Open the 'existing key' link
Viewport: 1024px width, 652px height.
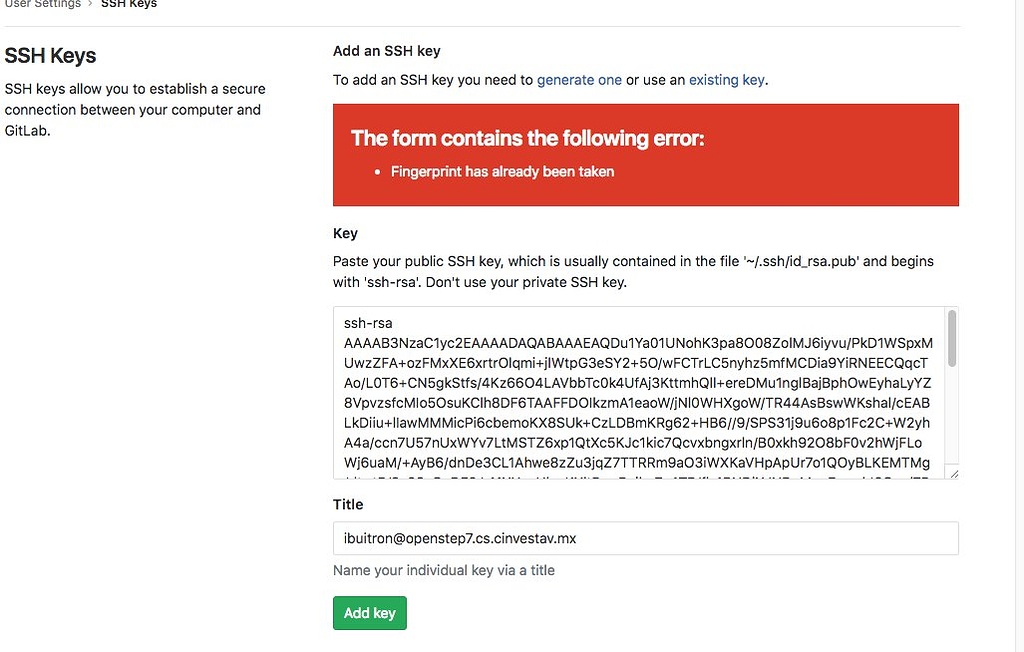[x=726, y=80]
